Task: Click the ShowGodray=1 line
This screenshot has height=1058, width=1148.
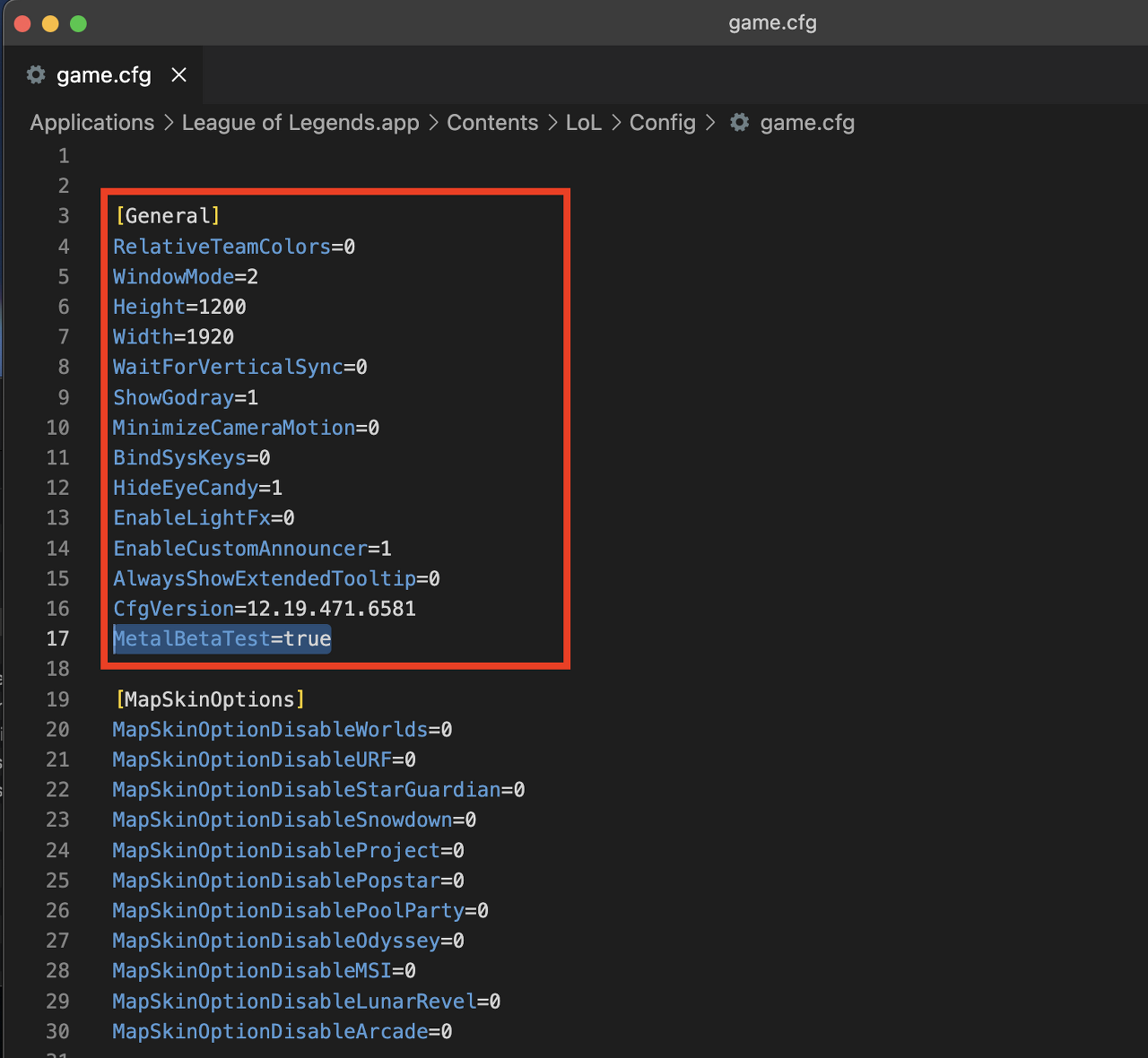Action: pyautogui.click(x=186, y=397)
